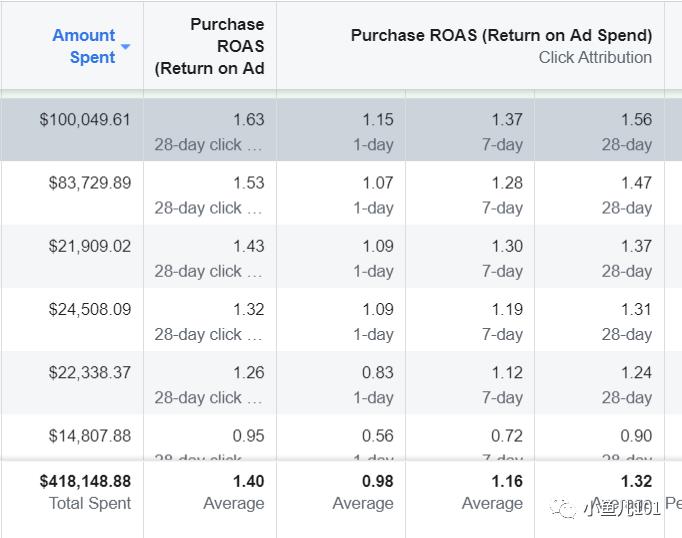Screen dimensions: 682x538
Task: Select the 1.28 seven-day ROAS cell
Action: [x=507, y=183]
